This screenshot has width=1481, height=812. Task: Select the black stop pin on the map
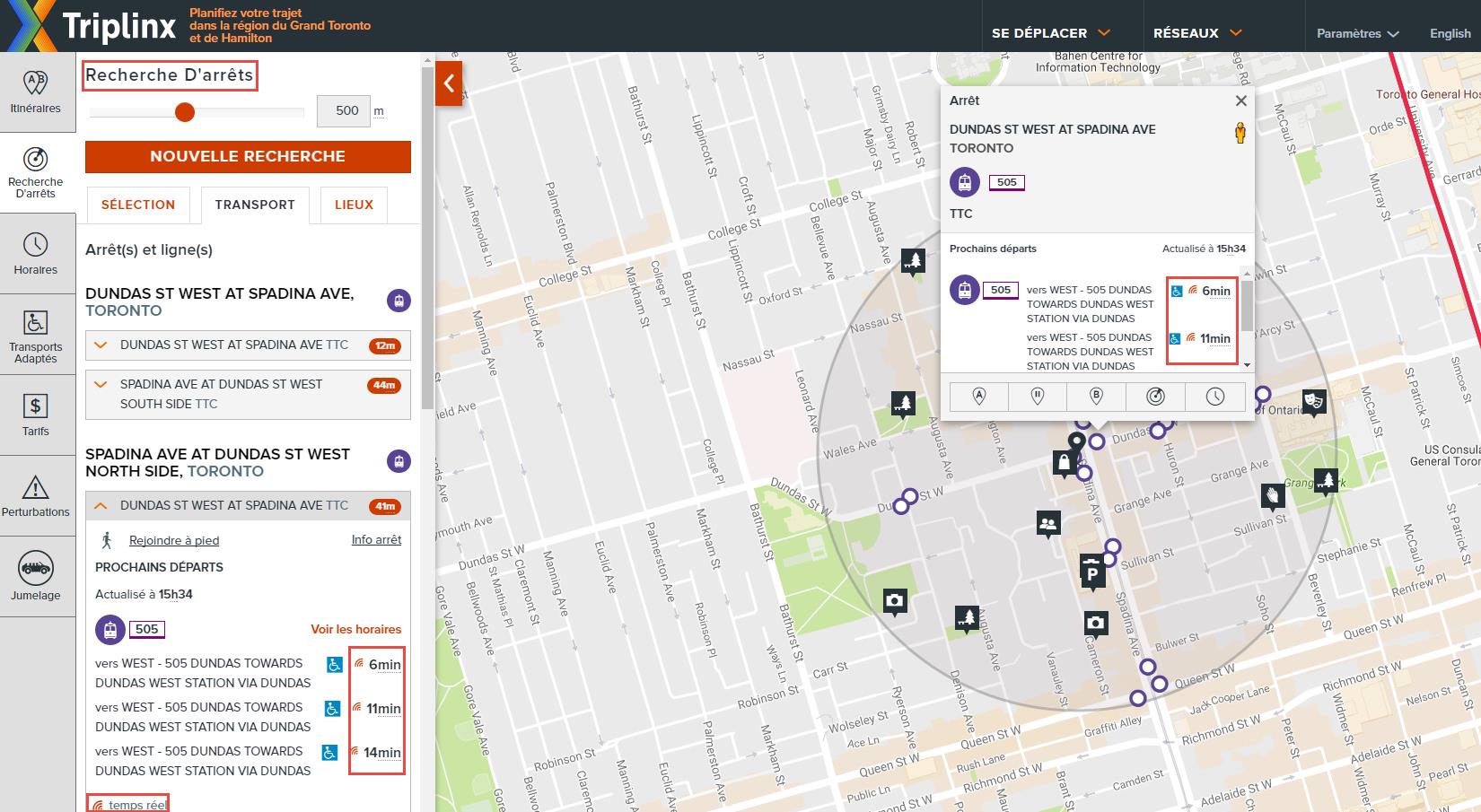(1076, 441)
